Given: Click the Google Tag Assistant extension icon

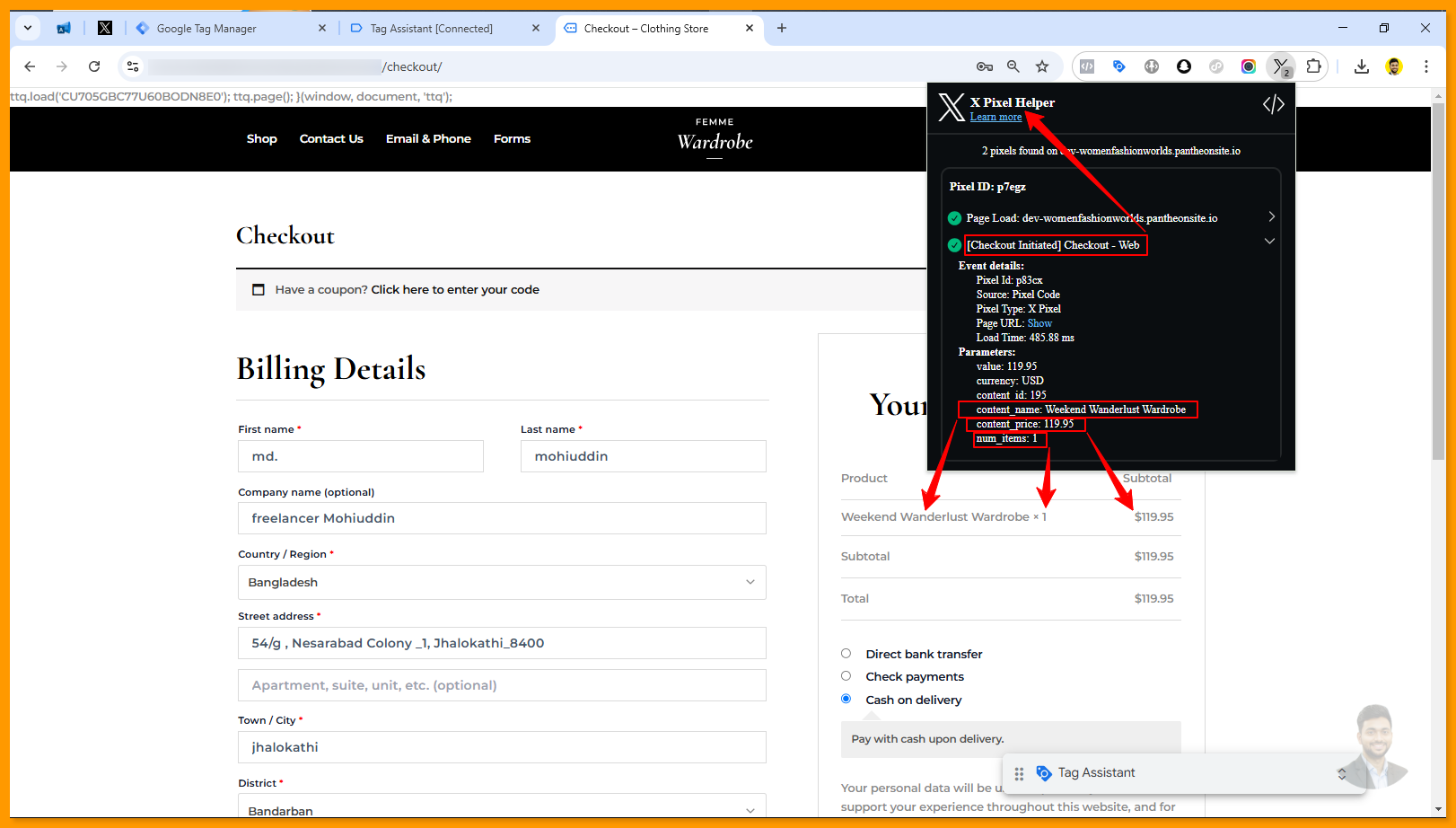Looking at the screenshot, I should coord(1119,66).
